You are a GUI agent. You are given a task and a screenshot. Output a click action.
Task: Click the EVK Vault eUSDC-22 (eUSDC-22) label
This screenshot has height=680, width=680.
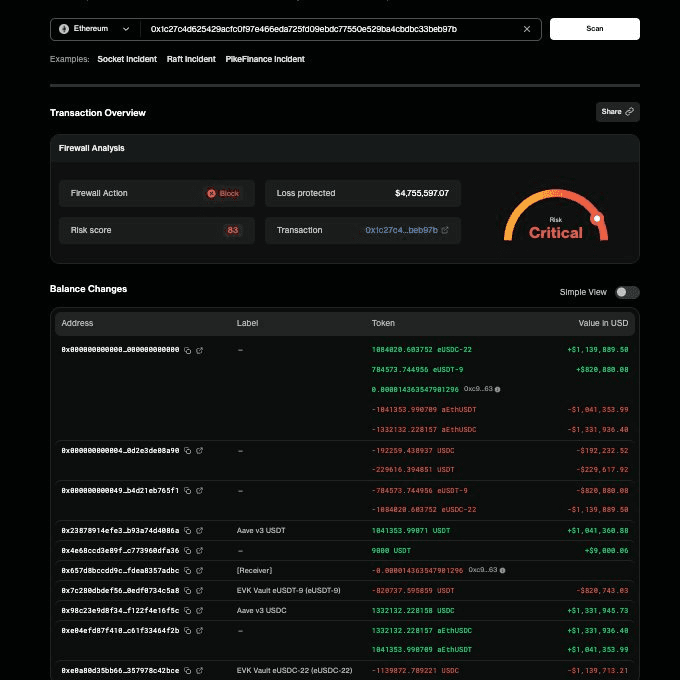coord(294,670)
